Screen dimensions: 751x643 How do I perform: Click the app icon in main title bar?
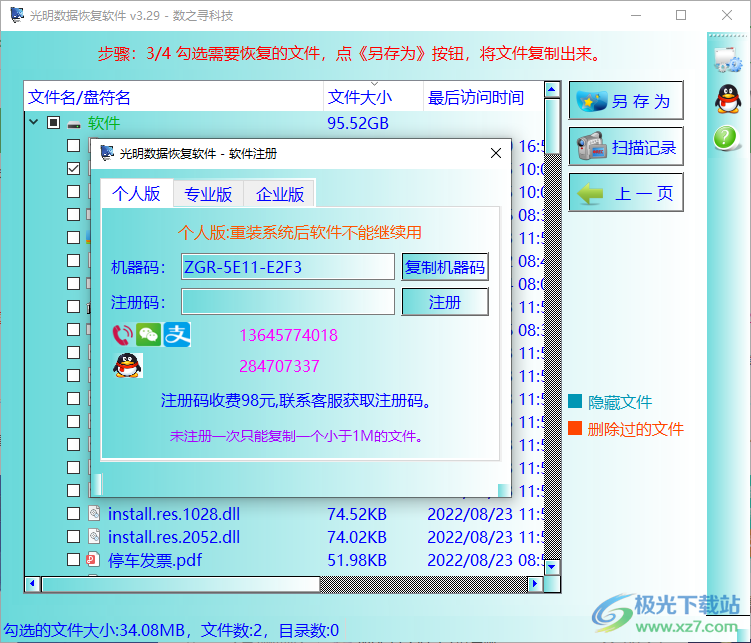(x=17, y=15)
